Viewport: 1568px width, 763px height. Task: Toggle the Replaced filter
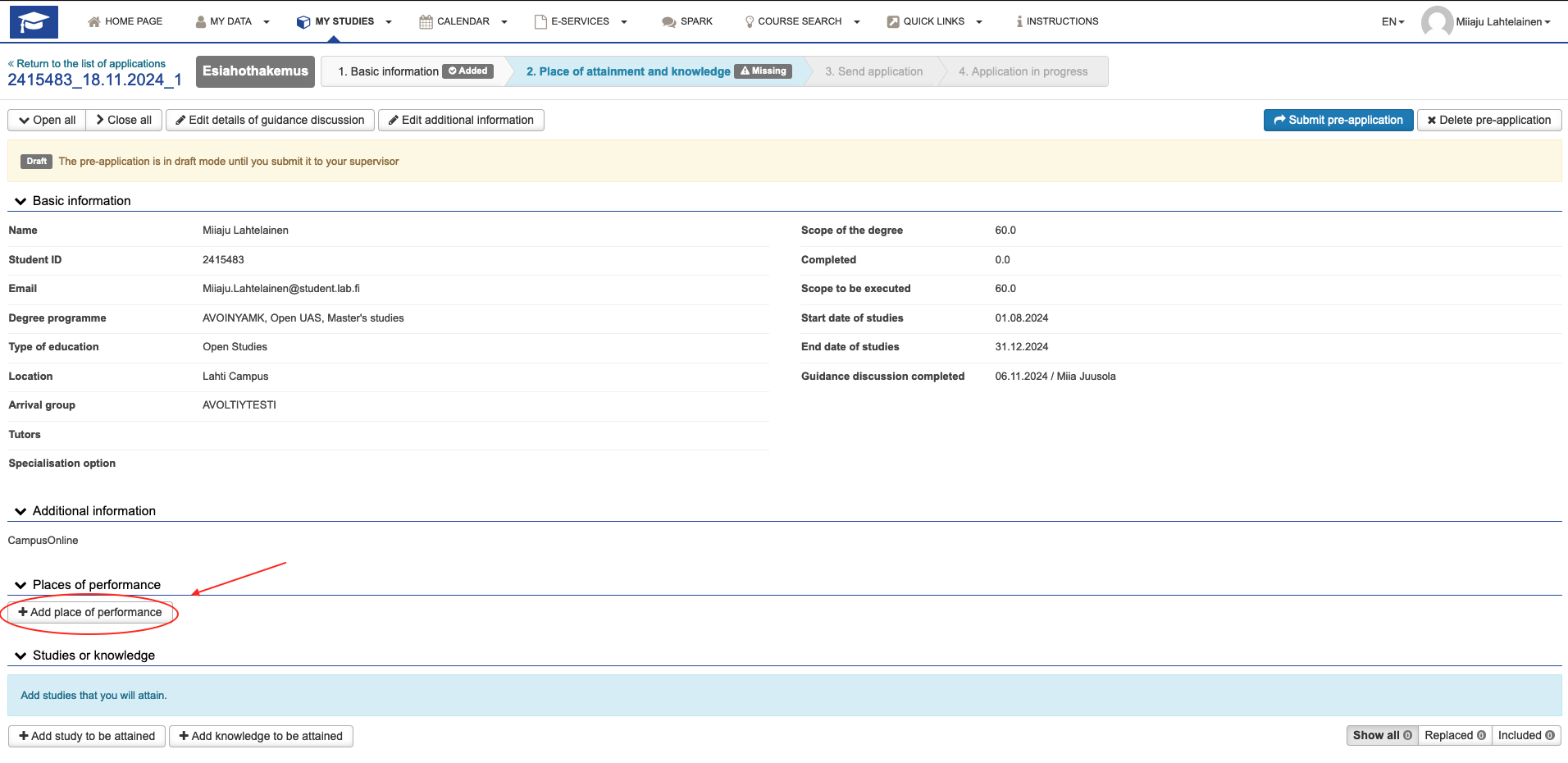click(x=1455, y=735)
